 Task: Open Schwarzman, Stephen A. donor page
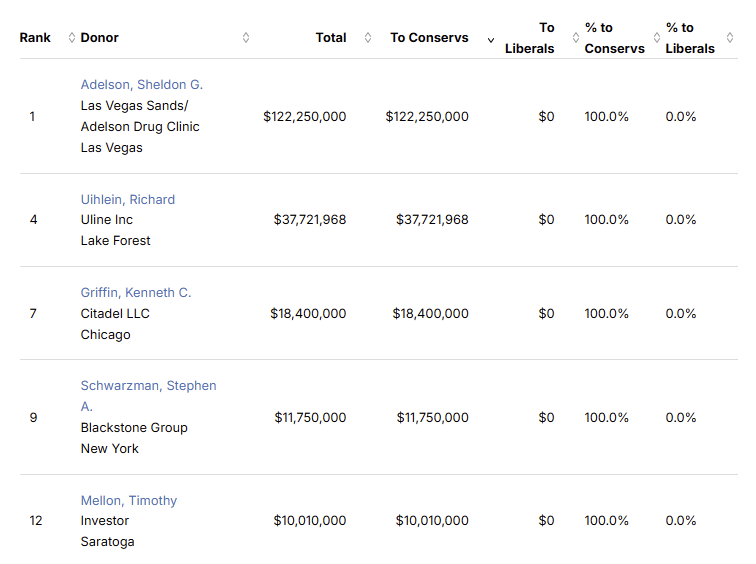tap(148, 396)
